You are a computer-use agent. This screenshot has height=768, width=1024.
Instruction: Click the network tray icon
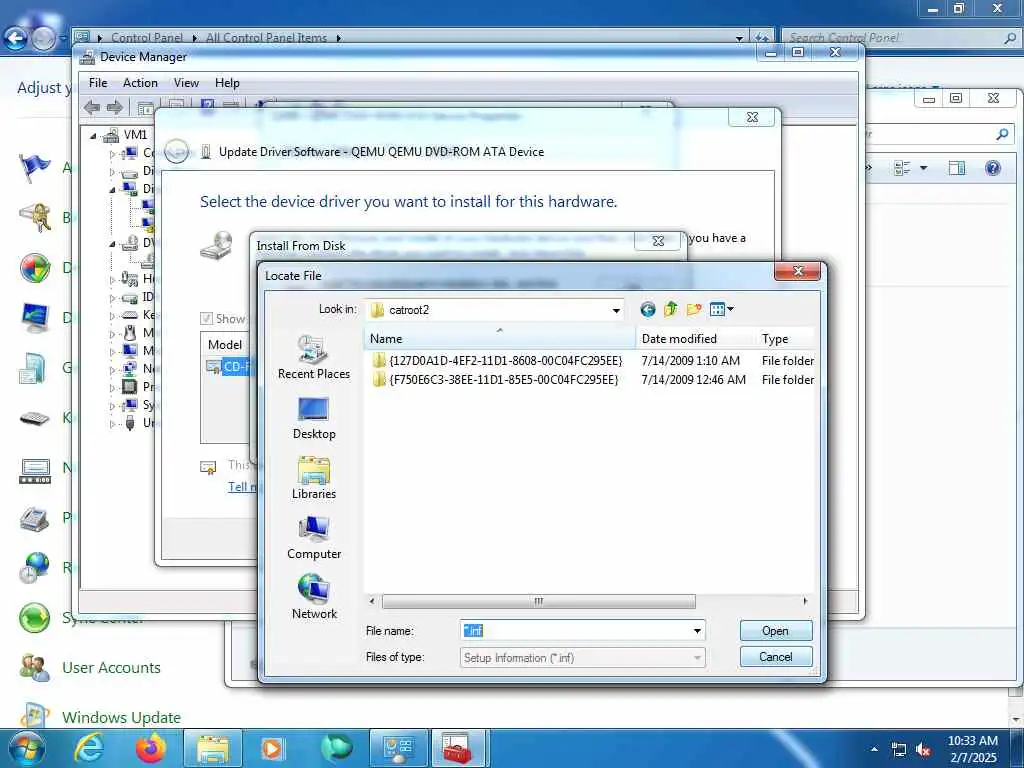click(x=899, y=750)
